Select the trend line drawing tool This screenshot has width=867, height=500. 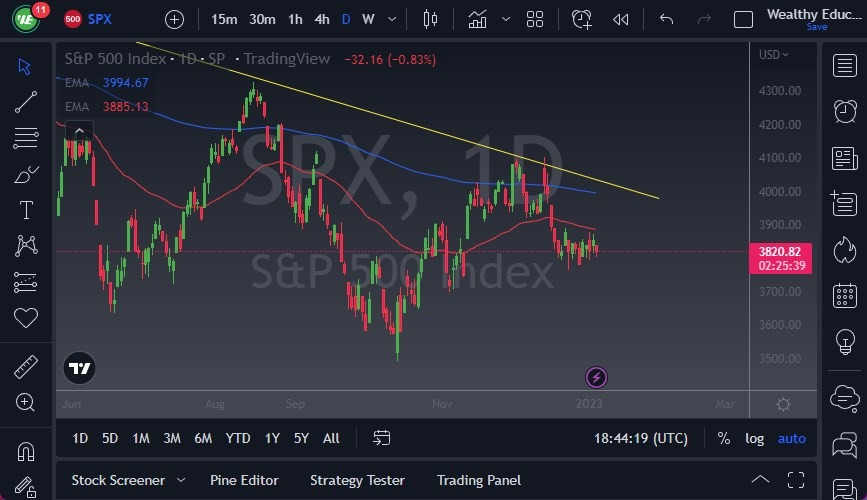tap(25, 102)
